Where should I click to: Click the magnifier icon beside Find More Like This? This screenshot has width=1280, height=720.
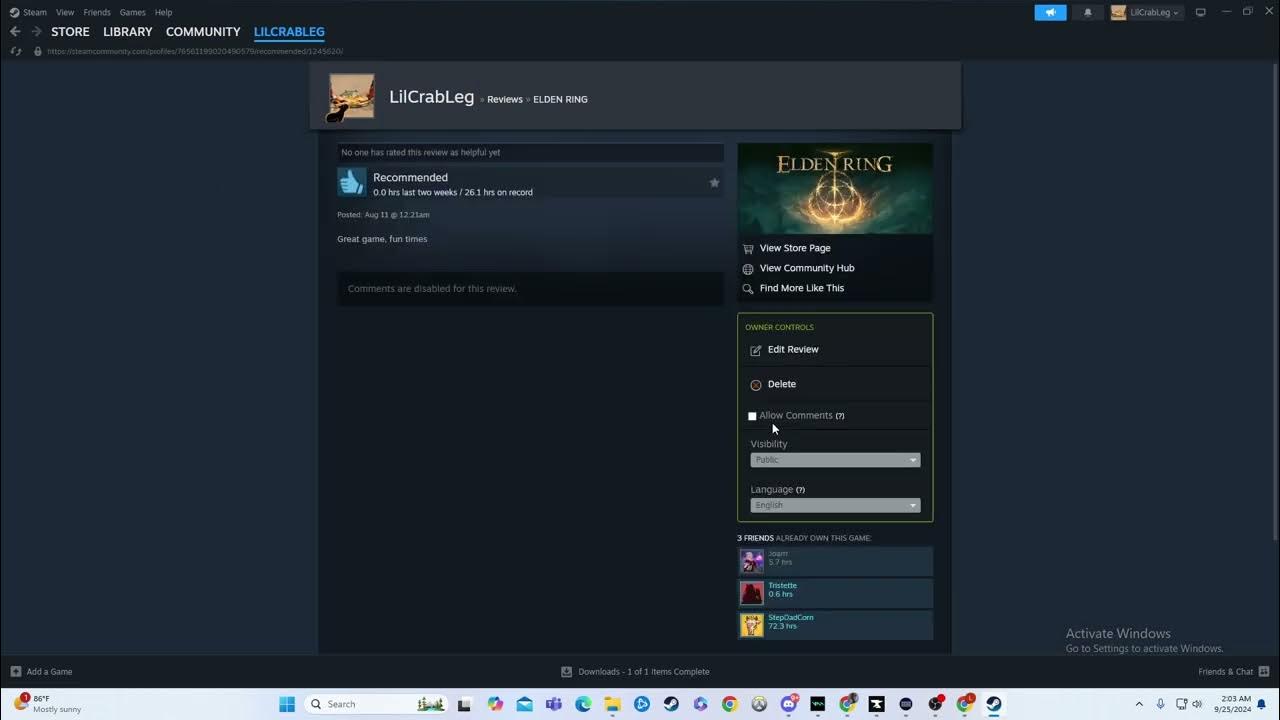748,289
